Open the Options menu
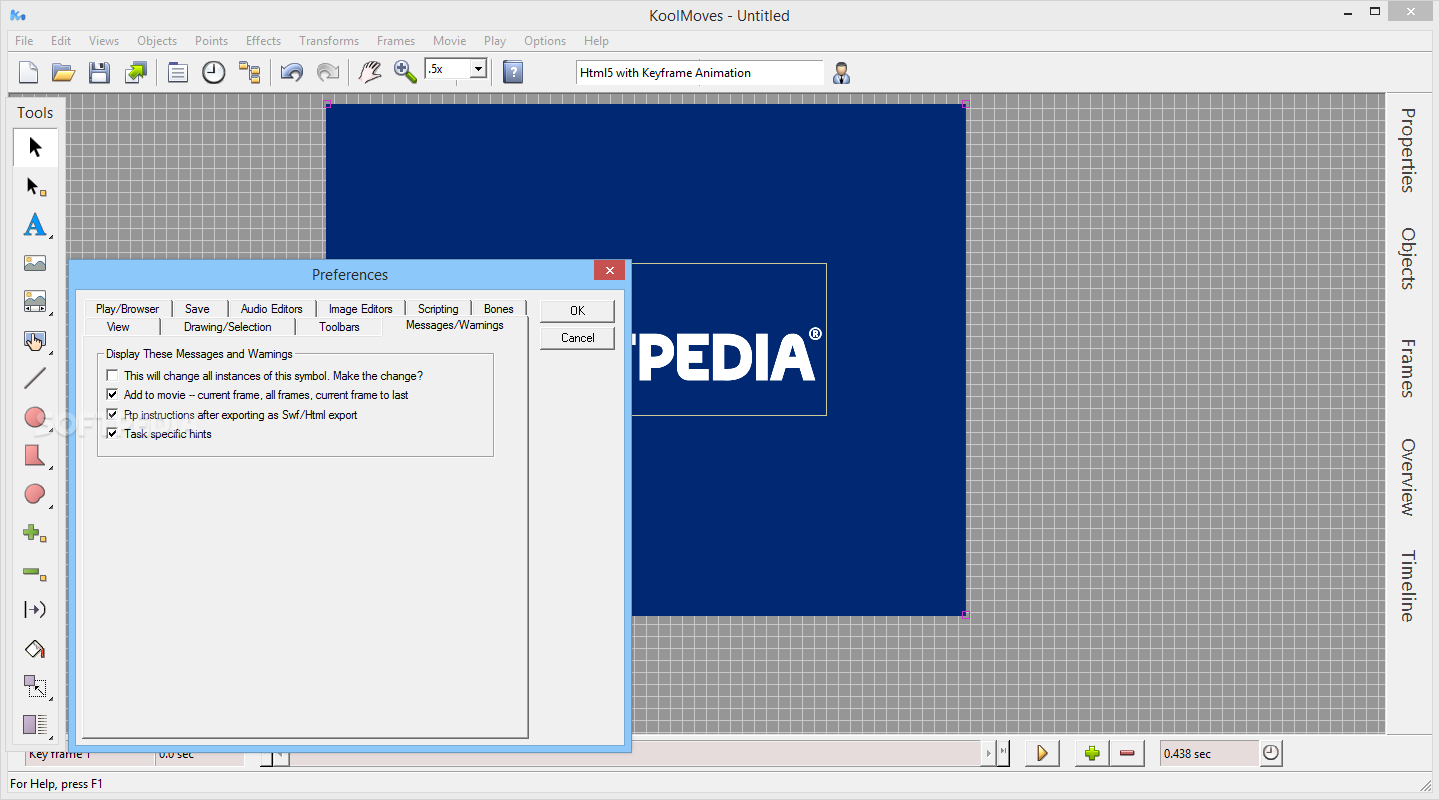The height and width of the screenshot is (800, 1440). (x=545, y=41)
